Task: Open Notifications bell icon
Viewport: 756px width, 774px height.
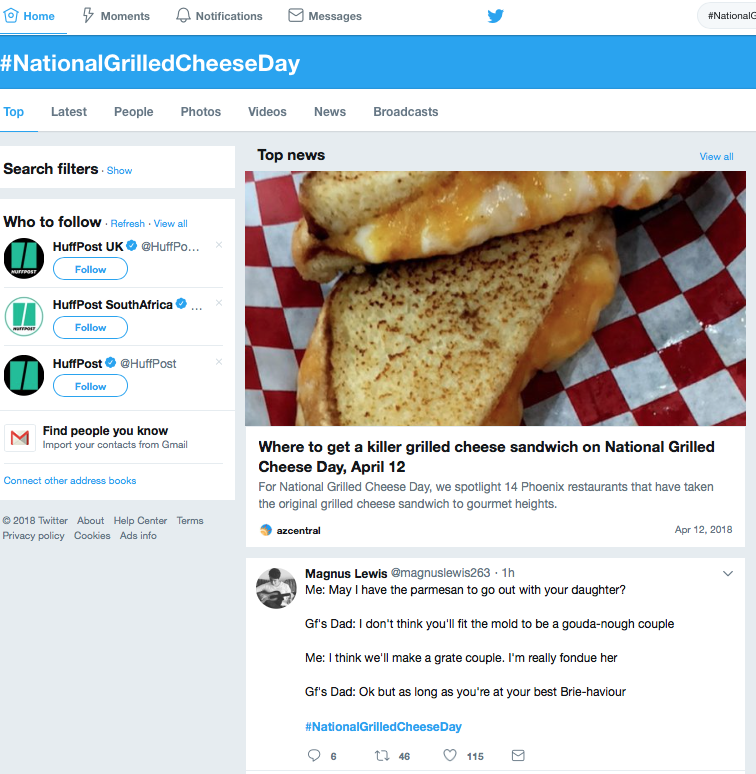Action: 183,16
